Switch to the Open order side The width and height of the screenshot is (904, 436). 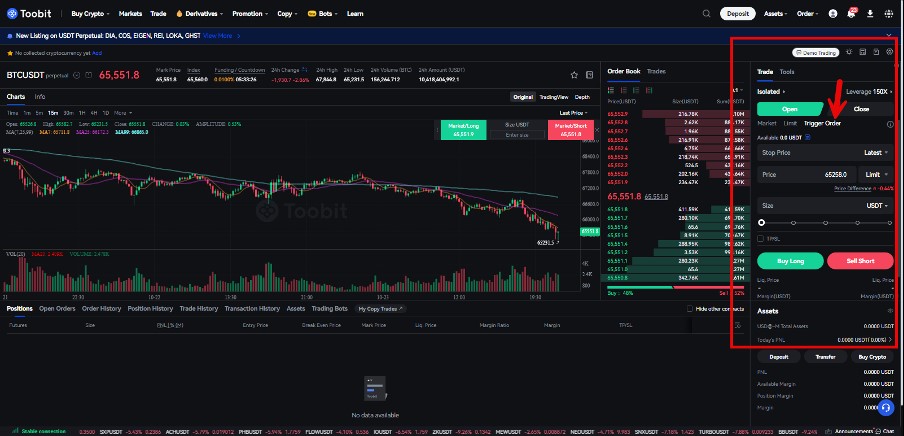(790, 108)
